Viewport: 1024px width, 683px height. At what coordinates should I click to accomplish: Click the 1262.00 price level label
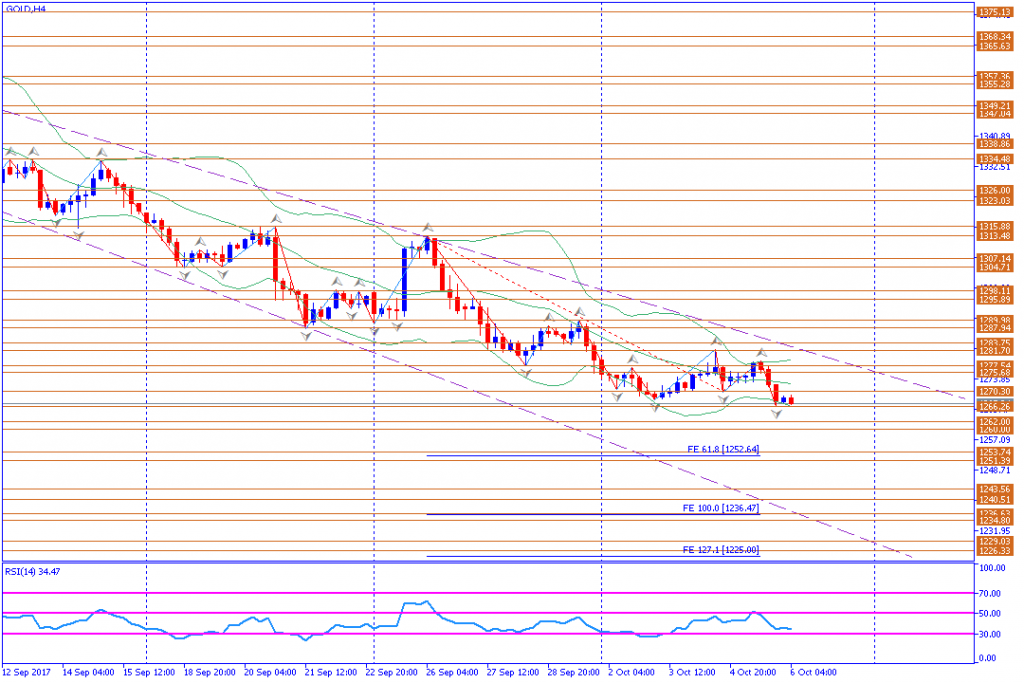(x=995, y=422)
